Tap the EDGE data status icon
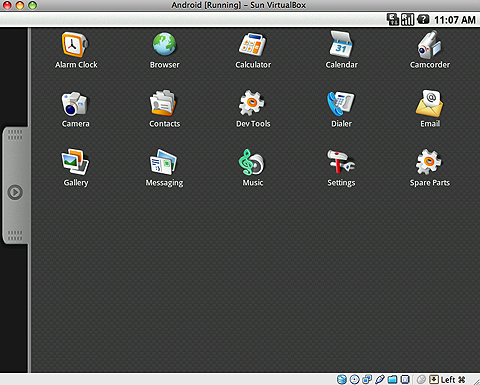Viewport: 480px width, 385px height. click(393, 19)
